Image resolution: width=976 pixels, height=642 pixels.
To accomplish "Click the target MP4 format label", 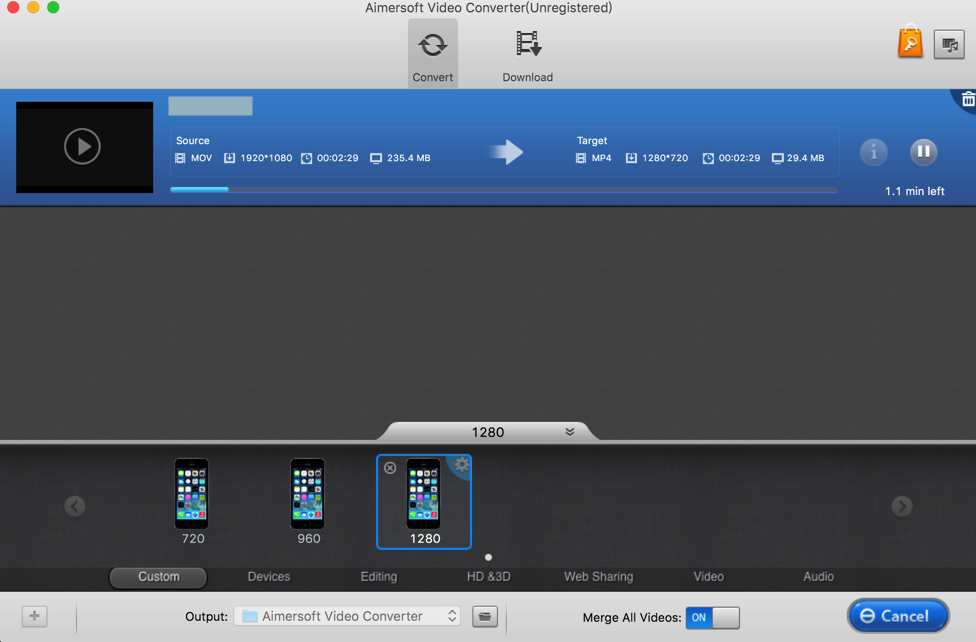I will point(601,158).
